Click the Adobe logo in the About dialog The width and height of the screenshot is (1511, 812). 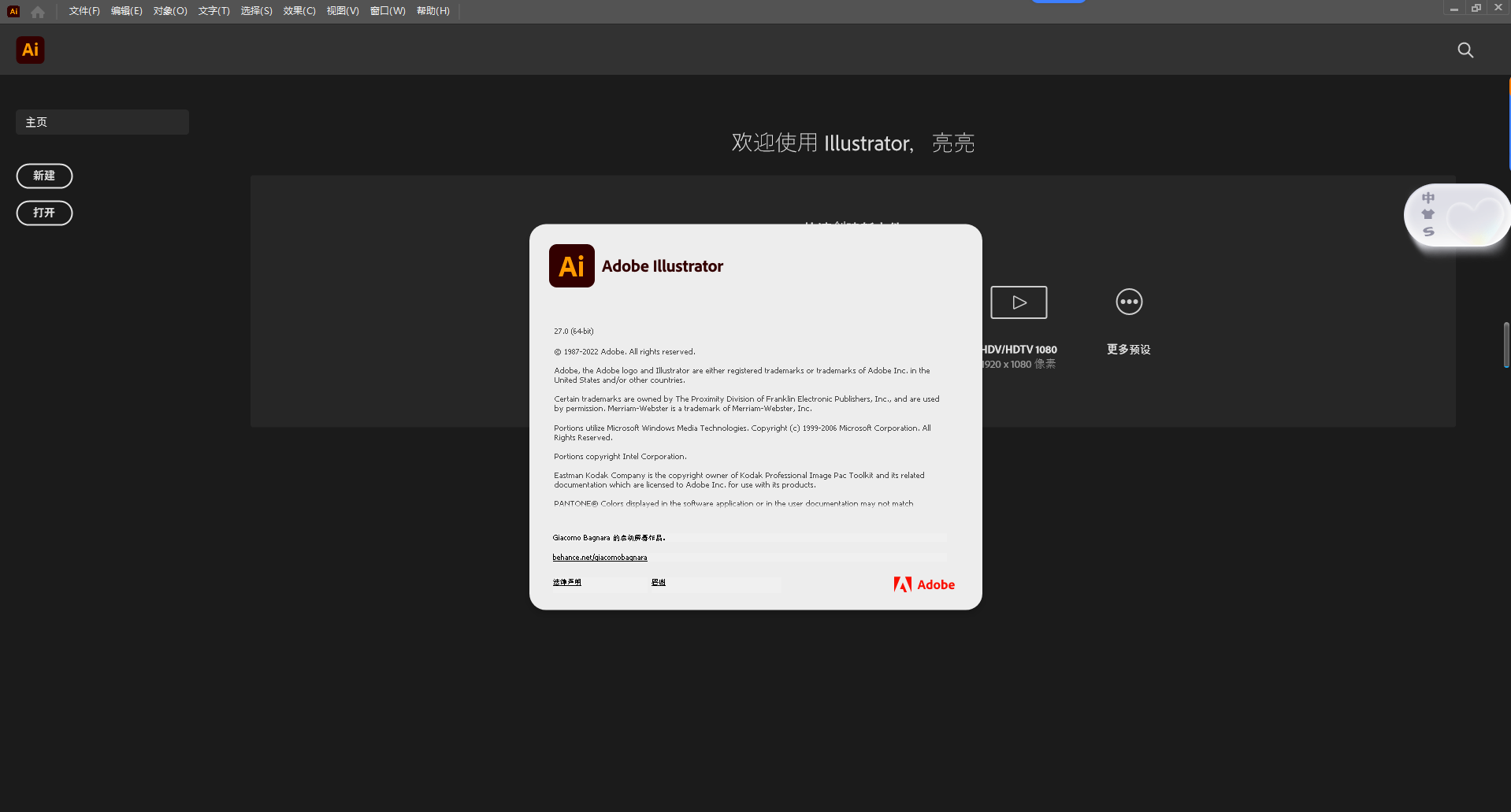point(923,584)
